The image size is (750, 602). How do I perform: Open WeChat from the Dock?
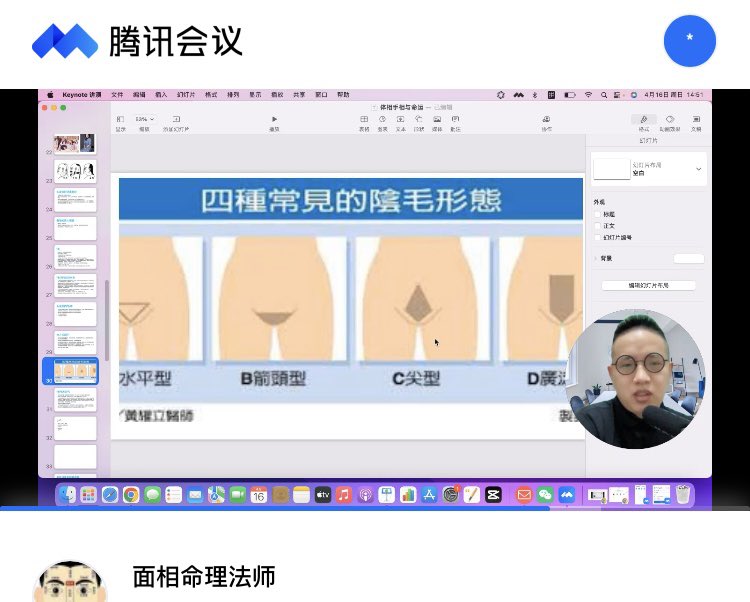(545, 494)
